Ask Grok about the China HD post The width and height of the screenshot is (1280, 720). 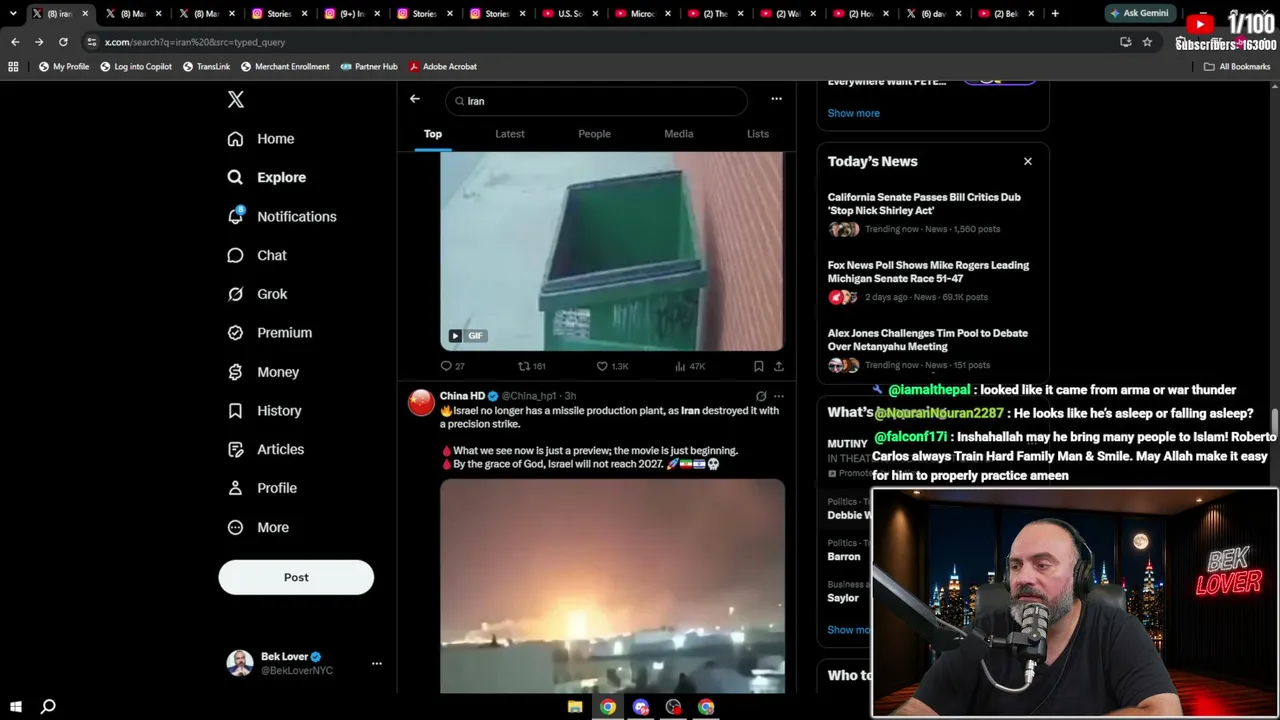point(761,396)
